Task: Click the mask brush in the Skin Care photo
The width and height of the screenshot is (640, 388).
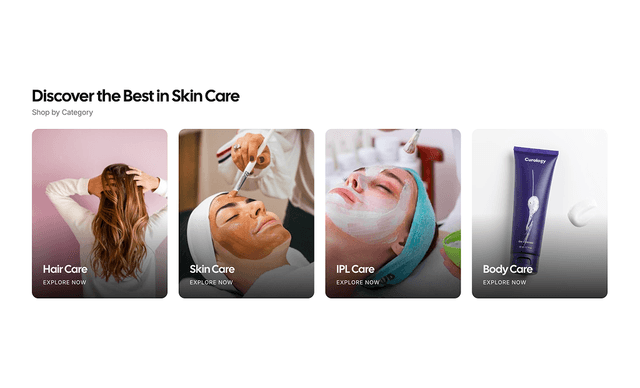Action: [251, 163]
